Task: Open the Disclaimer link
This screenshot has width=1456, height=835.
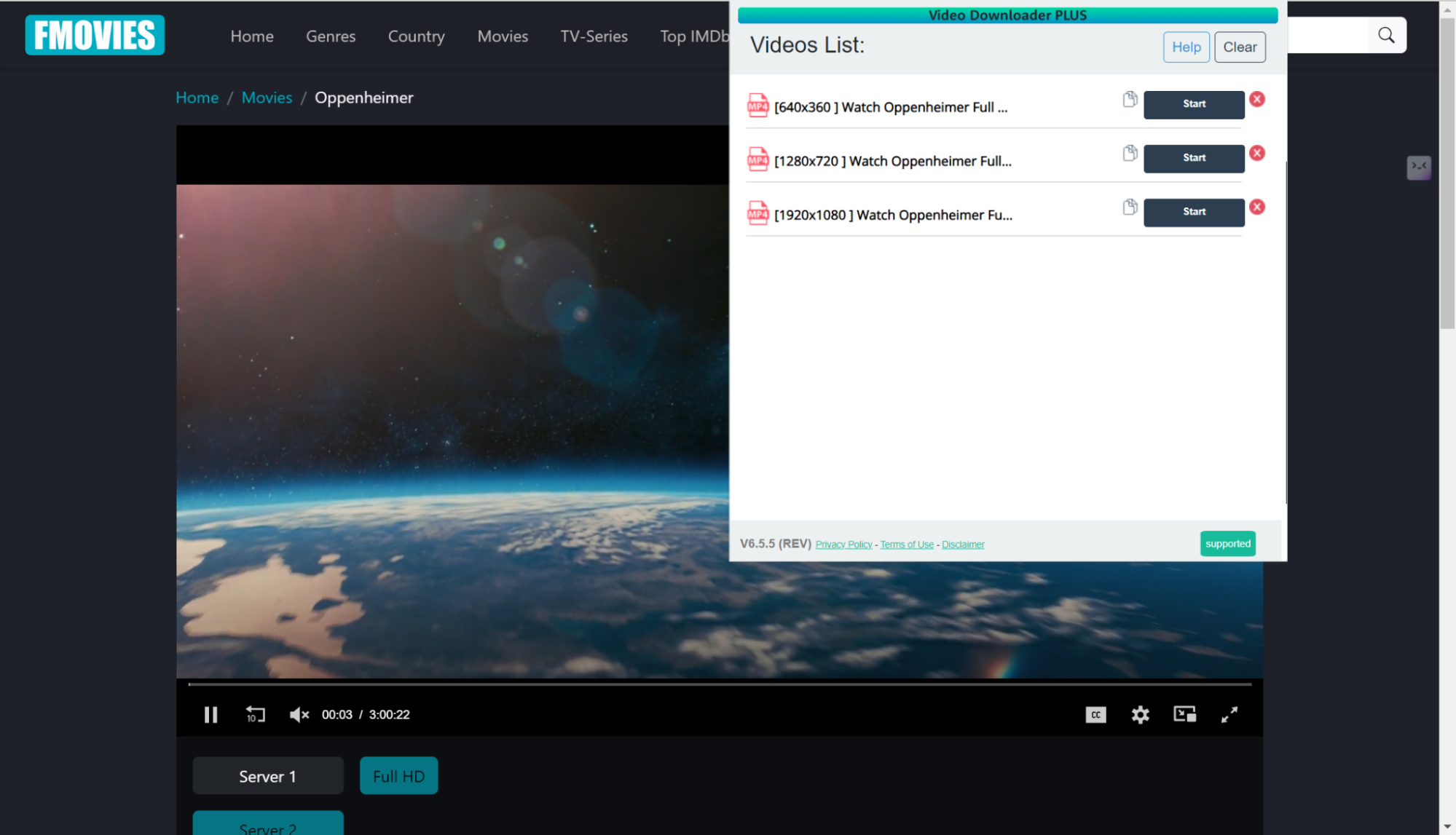Action: coord(963,545)
